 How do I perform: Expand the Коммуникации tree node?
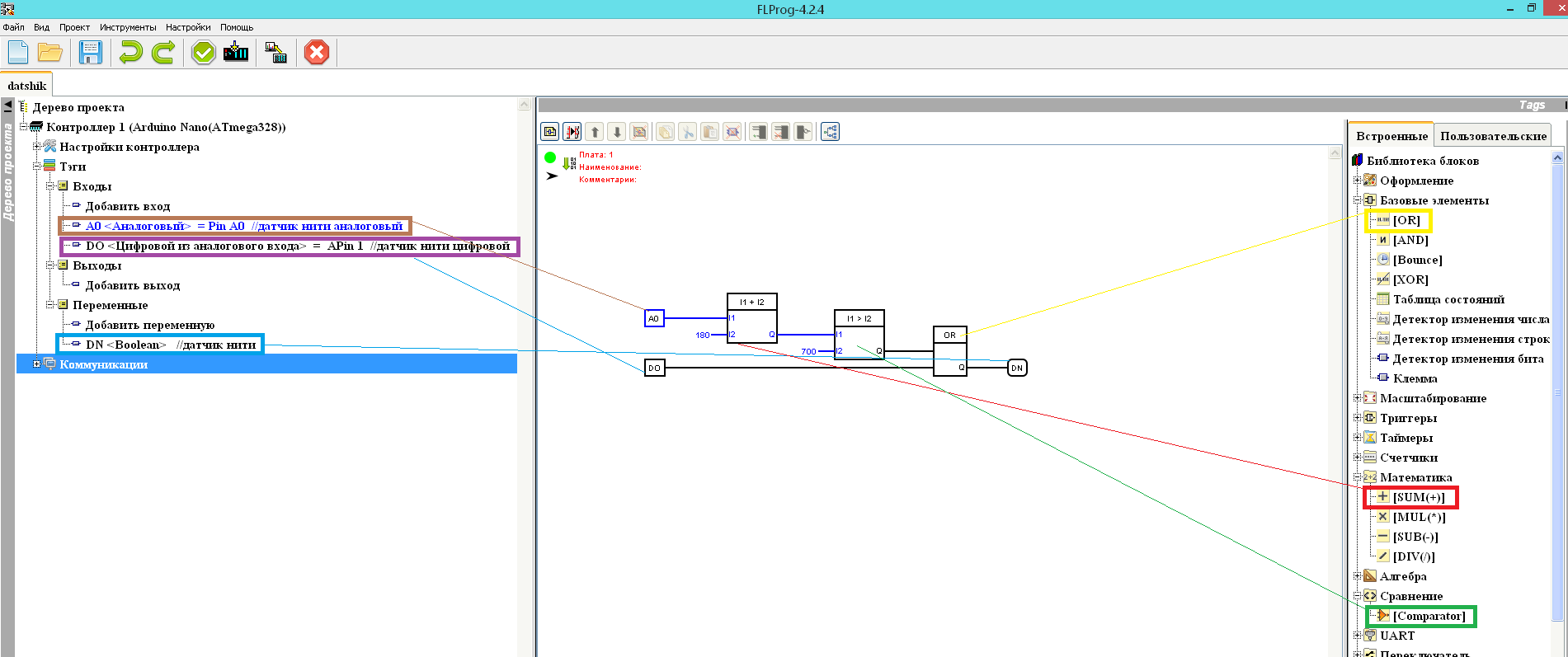point(36,364)
